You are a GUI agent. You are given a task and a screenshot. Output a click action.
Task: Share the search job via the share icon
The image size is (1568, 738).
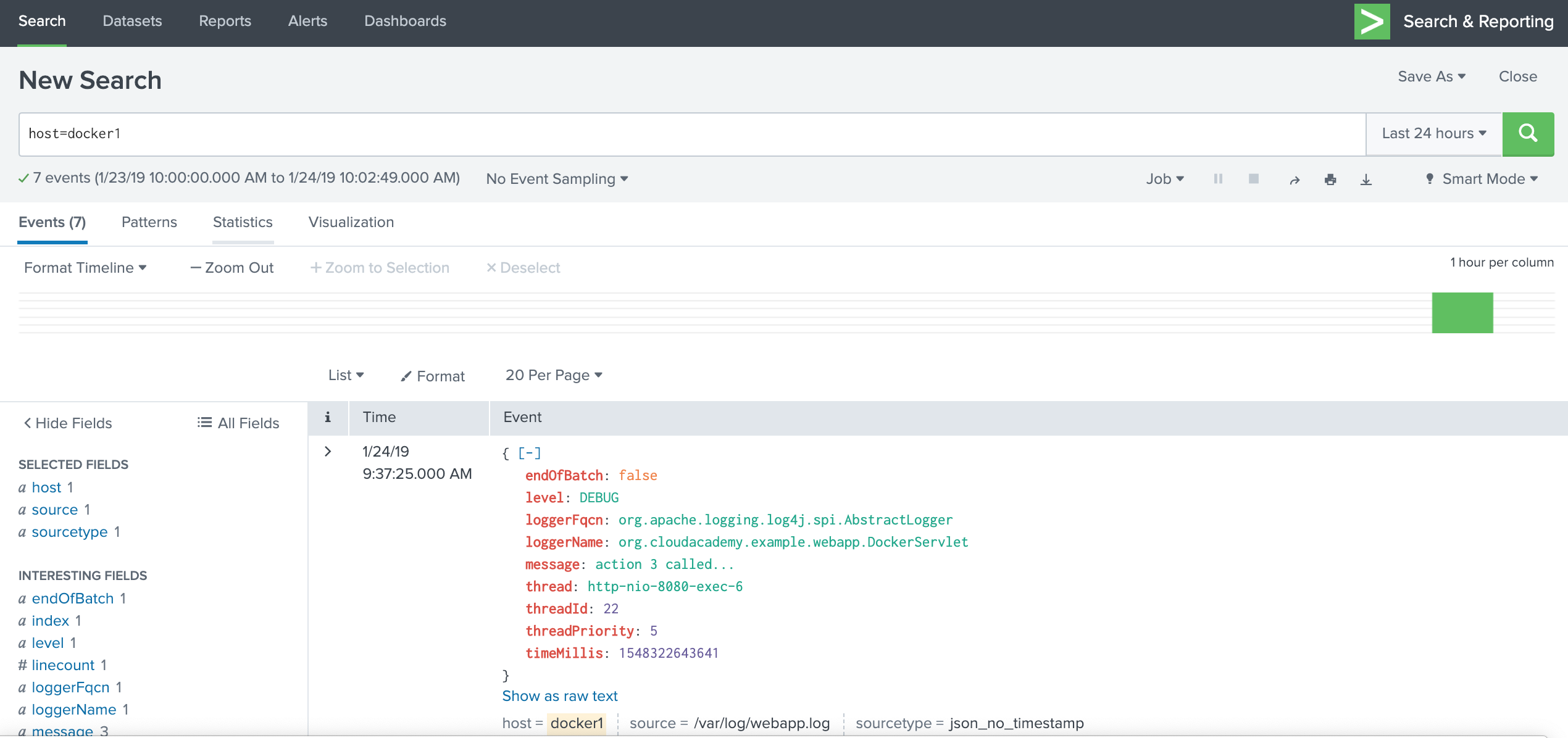[1294, 179]
